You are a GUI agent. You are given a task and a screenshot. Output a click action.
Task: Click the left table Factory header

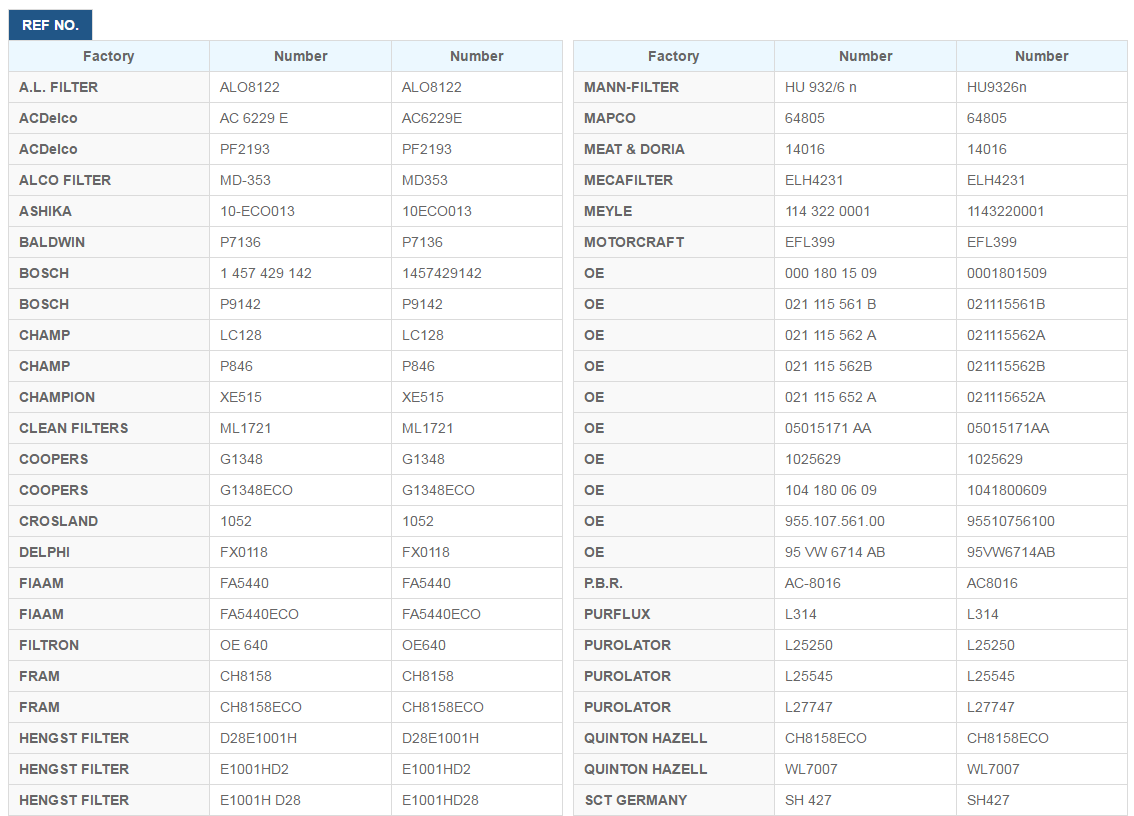coord(109,56)
